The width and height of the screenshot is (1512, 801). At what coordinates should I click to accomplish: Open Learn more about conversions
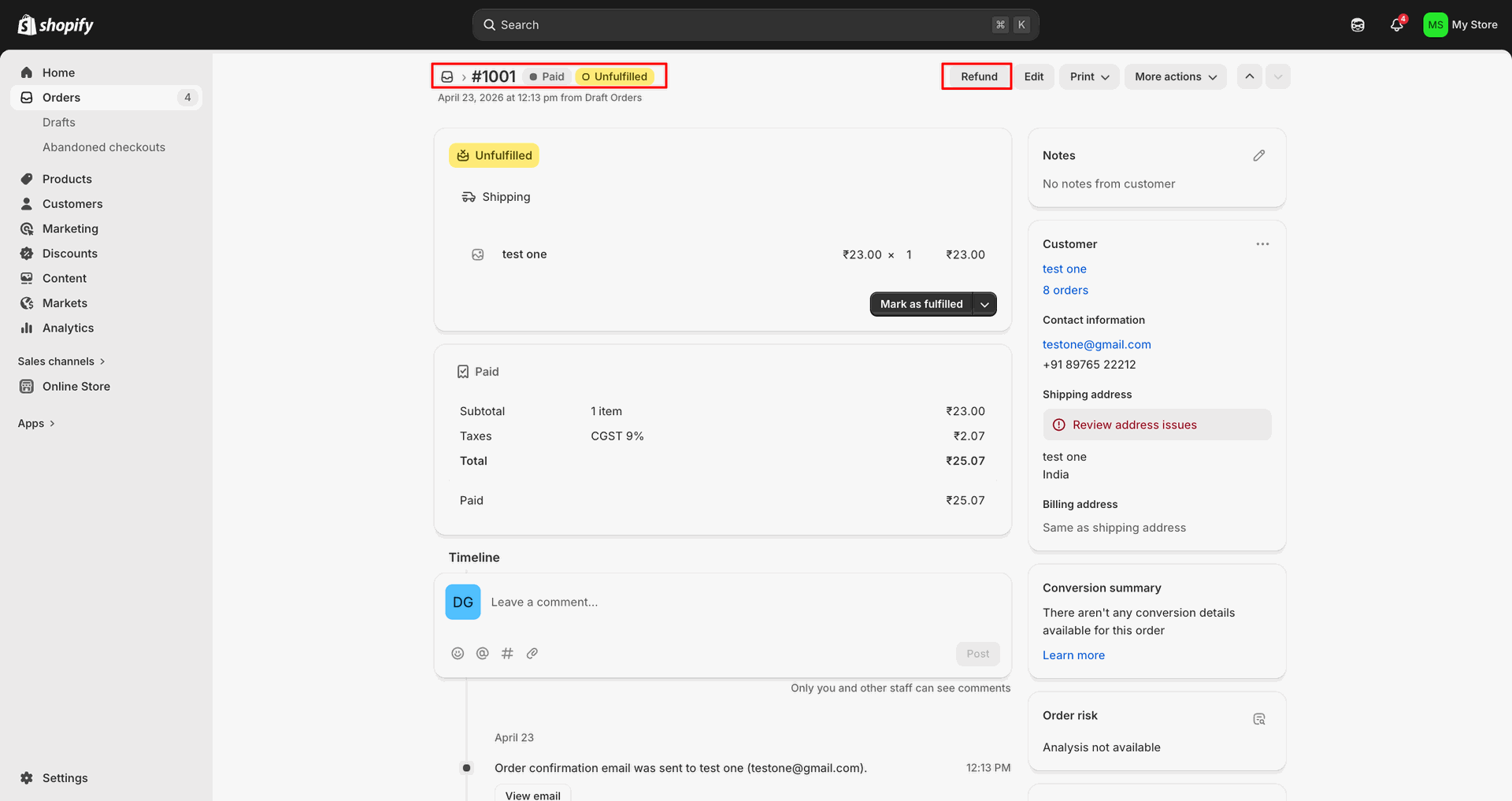(1073, 655)
